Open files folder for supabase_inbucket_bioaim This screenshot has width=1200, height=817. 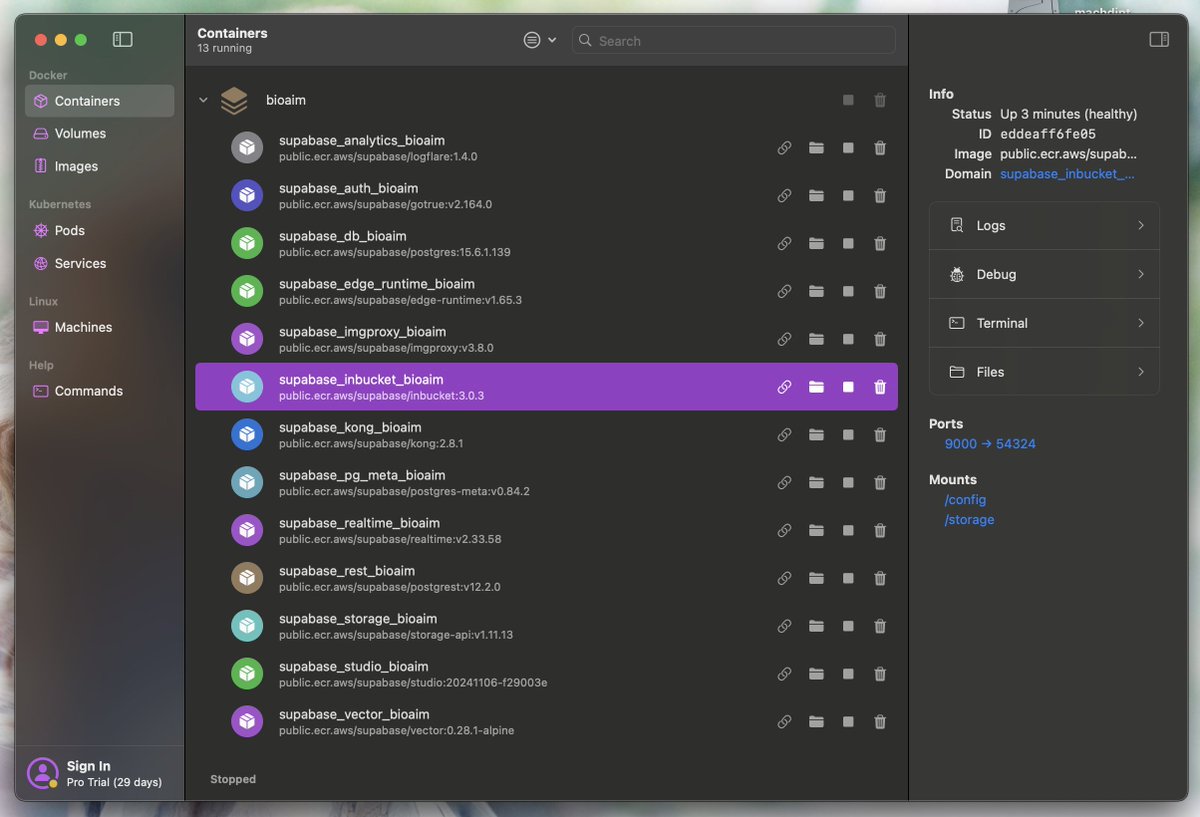[816, 387]
